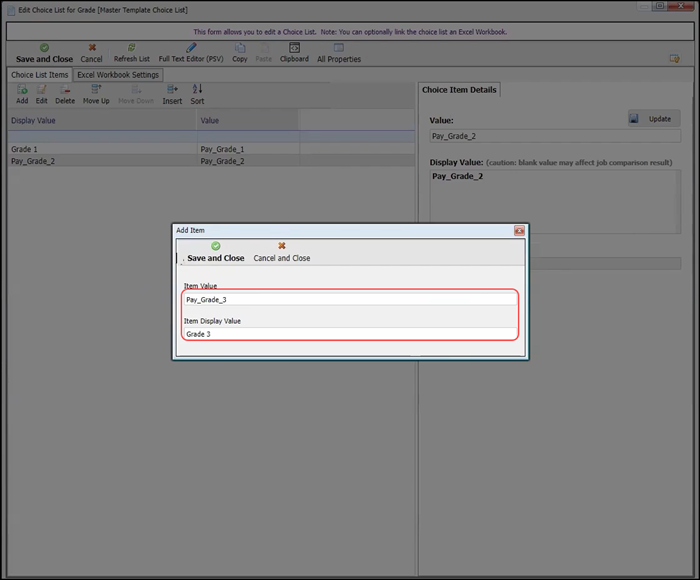700x580 pixels.
Task: Select the Choice List Items tab
Action: pyautogui.click(x=40, y=75)
